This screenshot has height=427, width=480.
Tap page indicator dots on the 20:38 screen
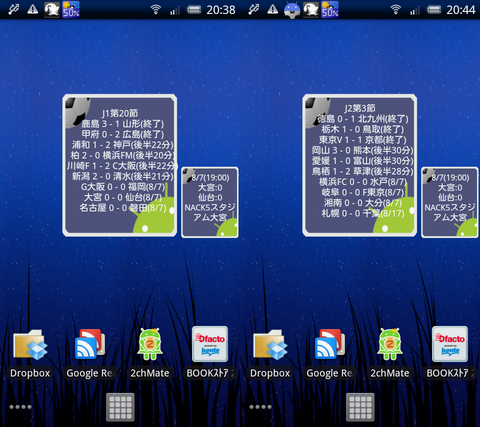[20, 407]
